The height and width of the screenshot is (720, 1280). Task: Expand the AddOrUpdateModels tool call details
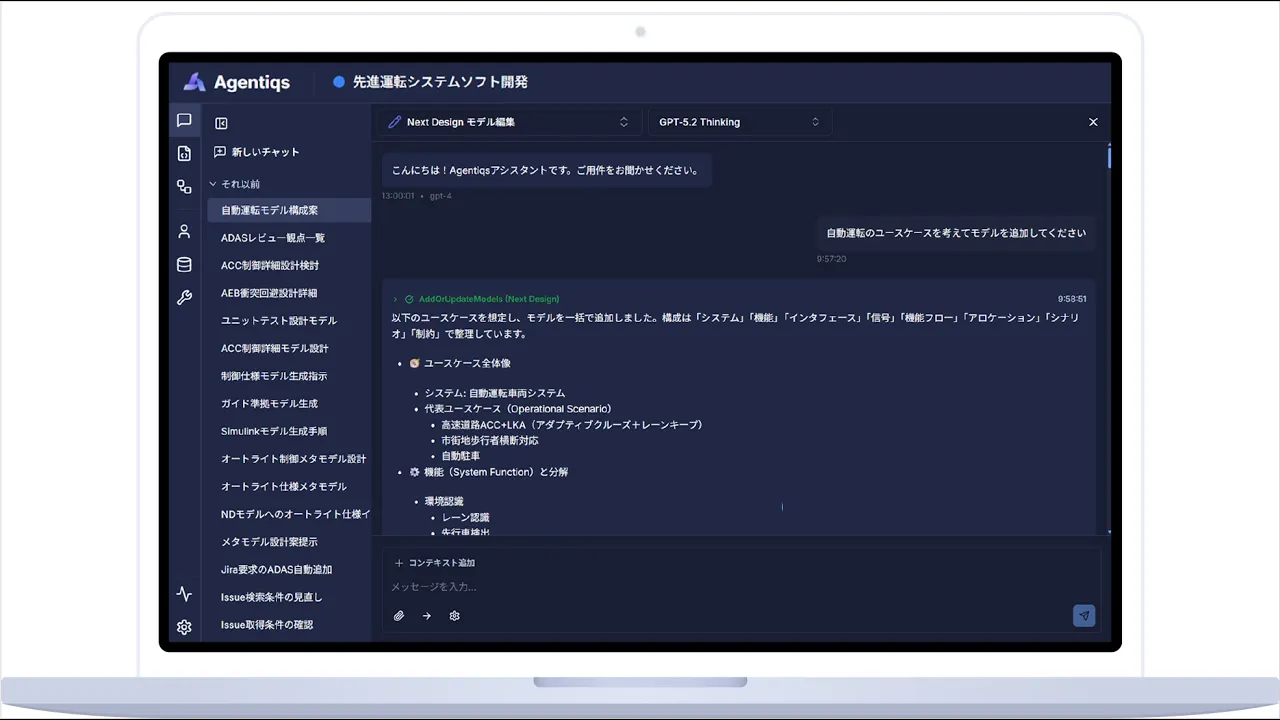395,299
